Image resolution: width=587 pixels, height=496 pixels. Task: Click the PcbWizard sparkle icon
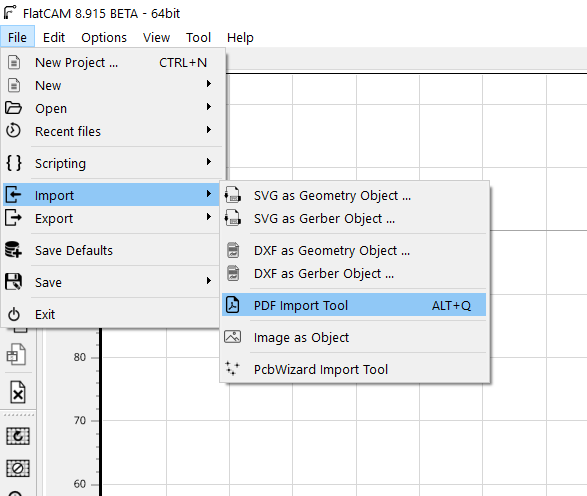coord(232,368)
